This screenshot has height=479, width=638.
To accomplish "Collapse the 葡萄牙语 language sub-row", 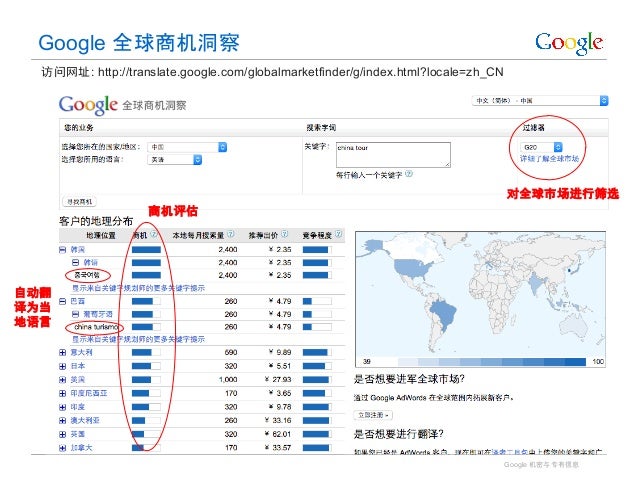I will pyautogui.click(x=75, y=314).
